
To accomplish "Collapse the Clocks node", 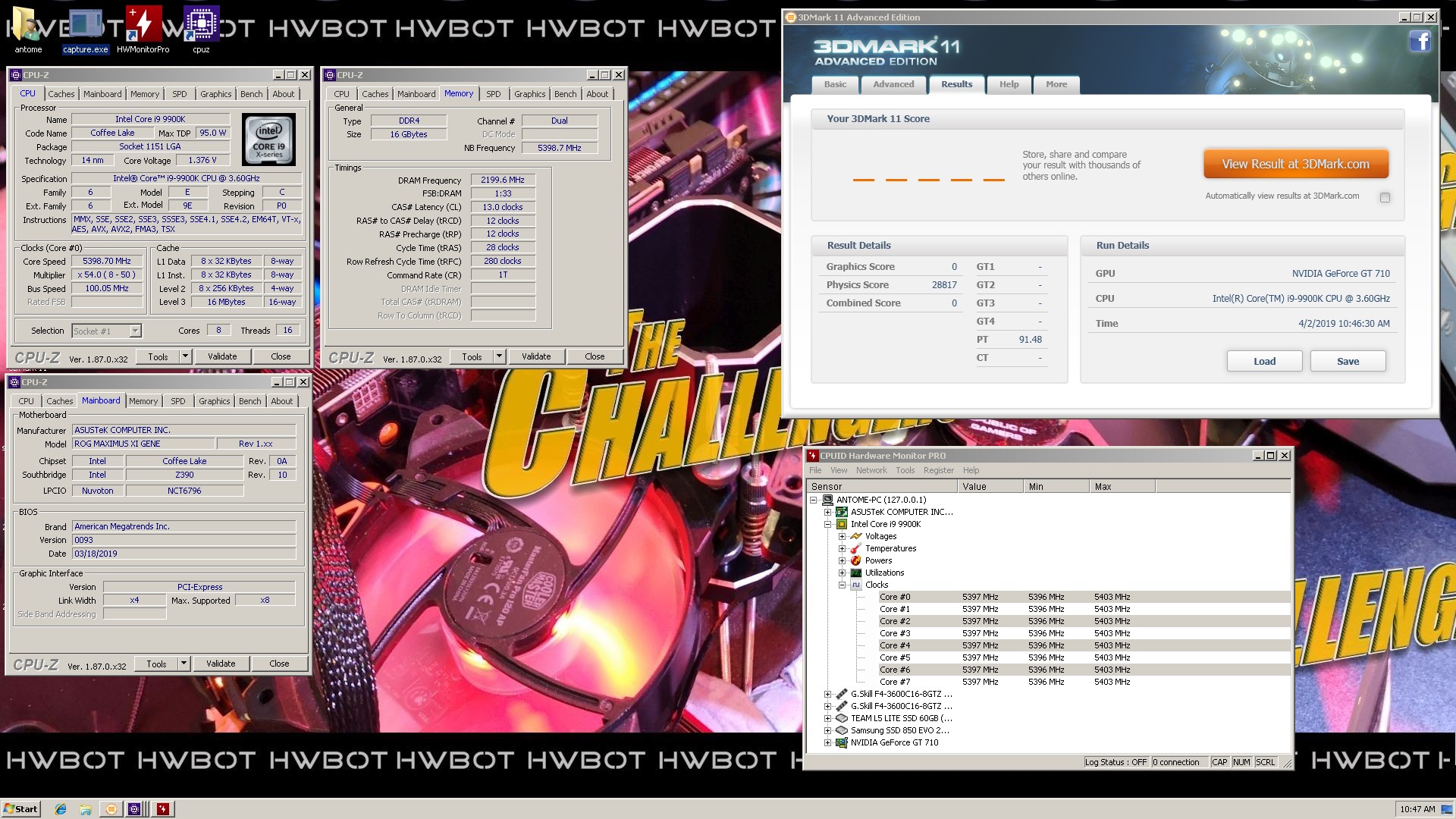I will 842,585.
